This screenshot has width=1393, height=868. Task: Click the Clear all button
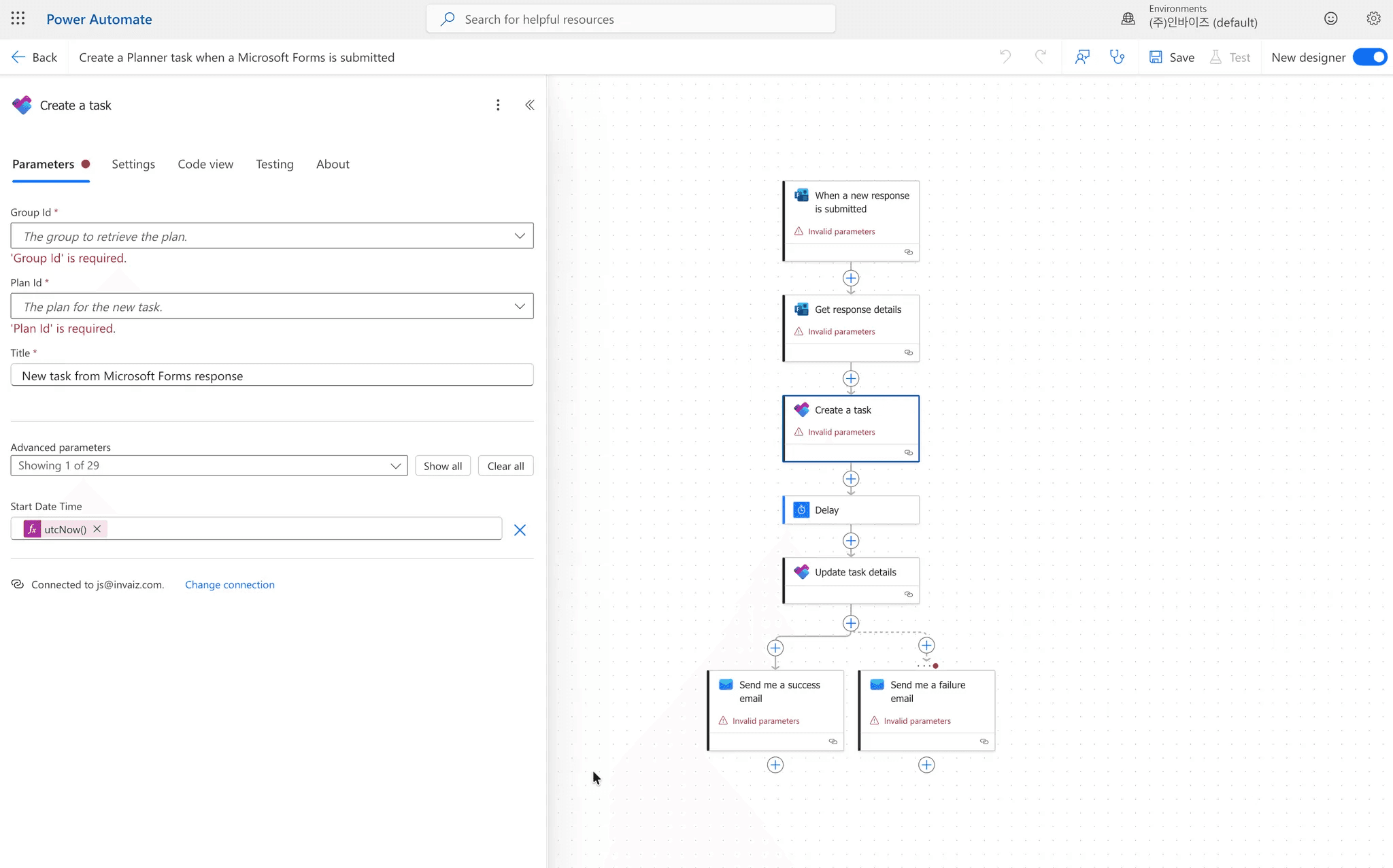506,466
